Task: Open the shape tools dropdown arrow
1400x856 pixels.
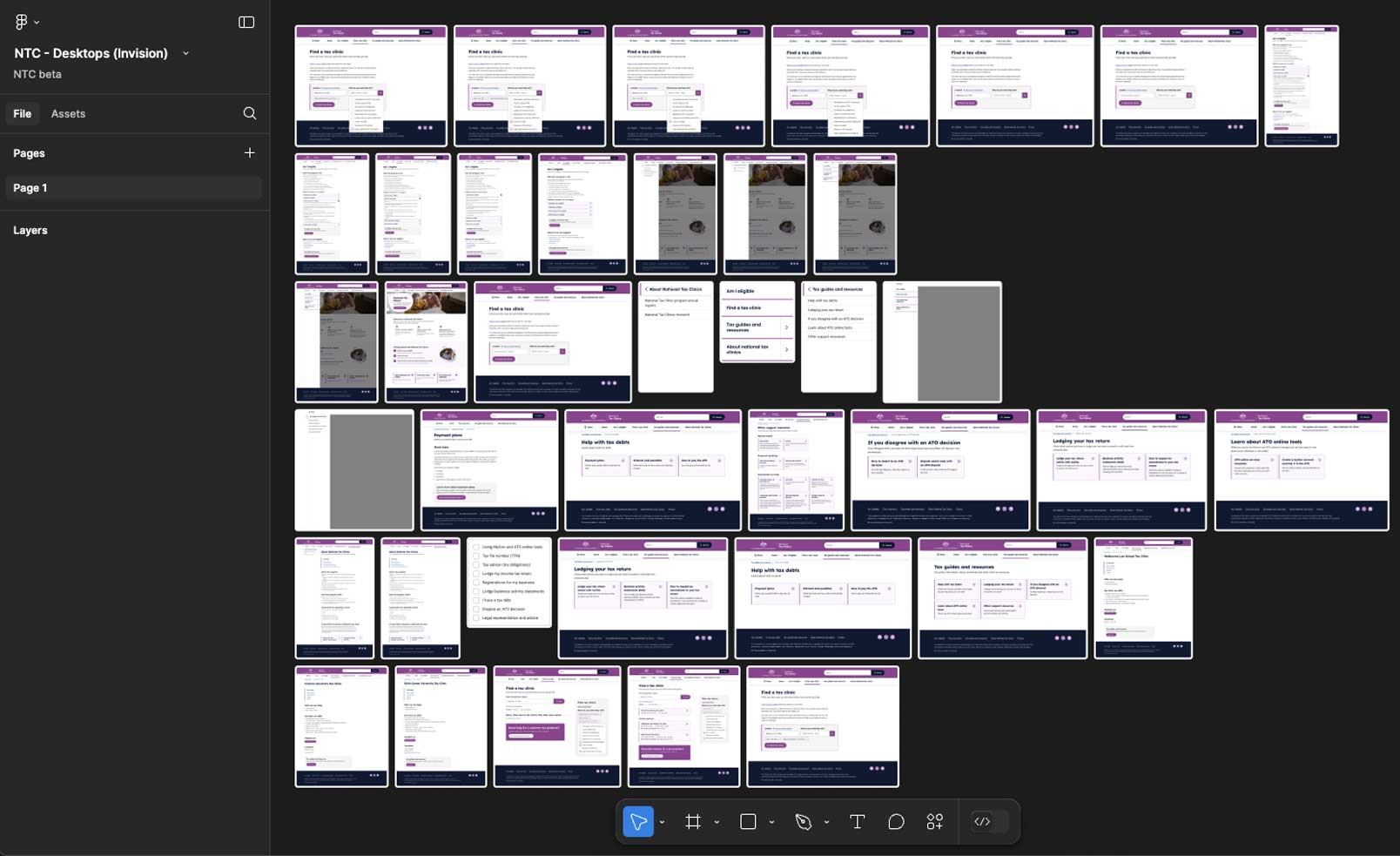Action: (x=771, y=822)
